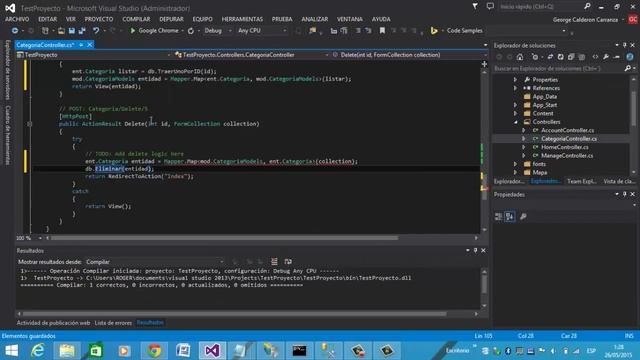The width and height of the screenshot is (640, 360).
Task: Open the ARCHIVO menu
Action: coord(17,19)
